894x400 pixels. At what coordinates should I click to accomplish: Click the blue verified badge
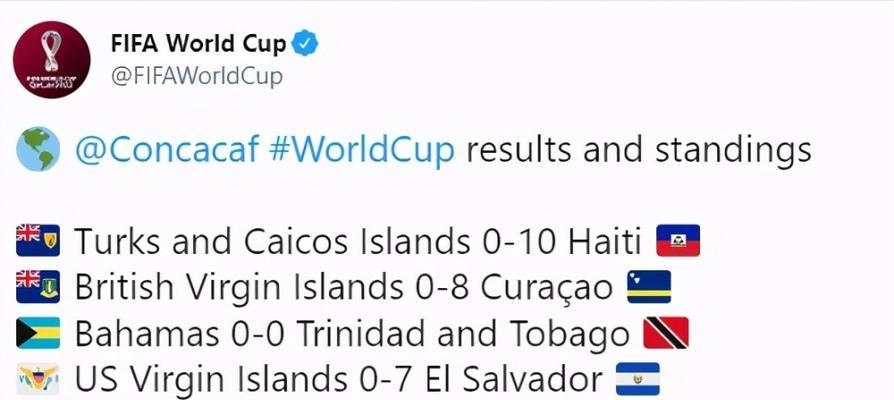click(305, 43)
